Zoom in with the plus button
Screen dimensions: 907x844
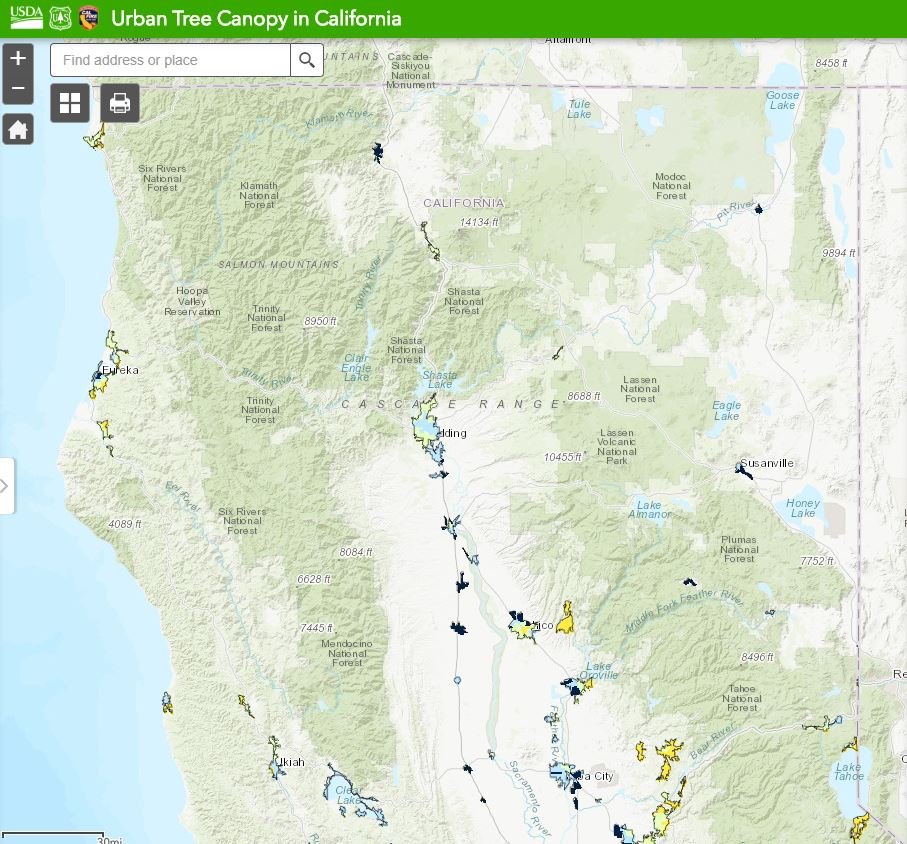click(x=18, y=58)
